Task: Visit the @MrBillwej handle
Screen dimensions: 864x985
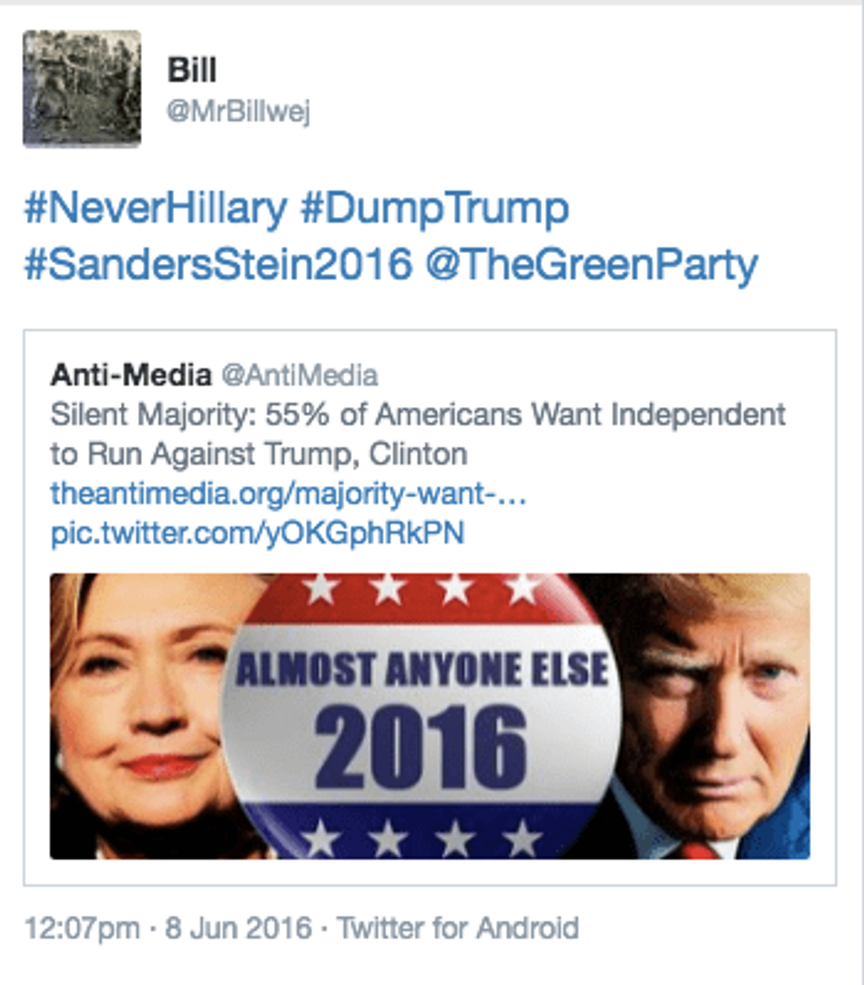Action: click(238, 112)
